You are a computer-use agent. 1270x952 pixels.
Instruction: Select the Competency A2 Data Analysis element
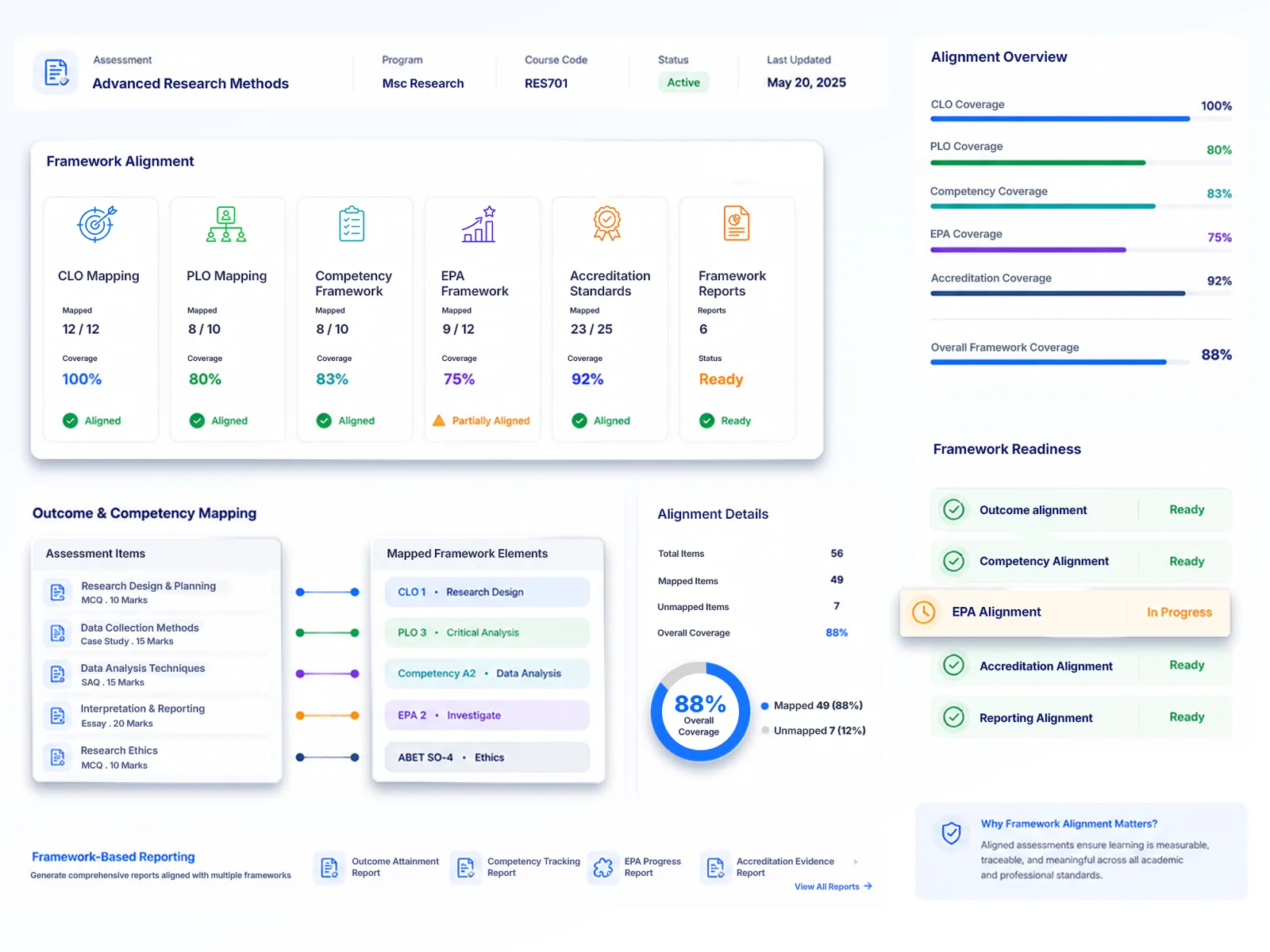click(487, 674)
